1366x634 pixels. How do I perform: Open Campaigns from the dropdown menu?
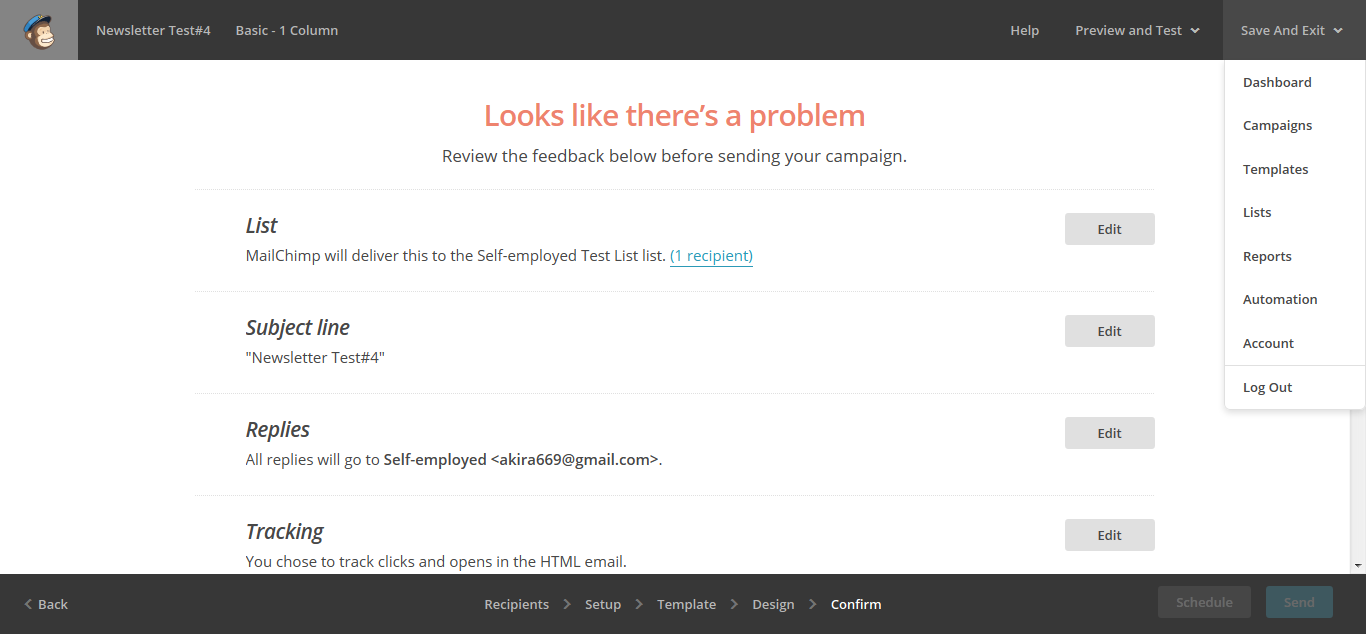coord(1277,126)
